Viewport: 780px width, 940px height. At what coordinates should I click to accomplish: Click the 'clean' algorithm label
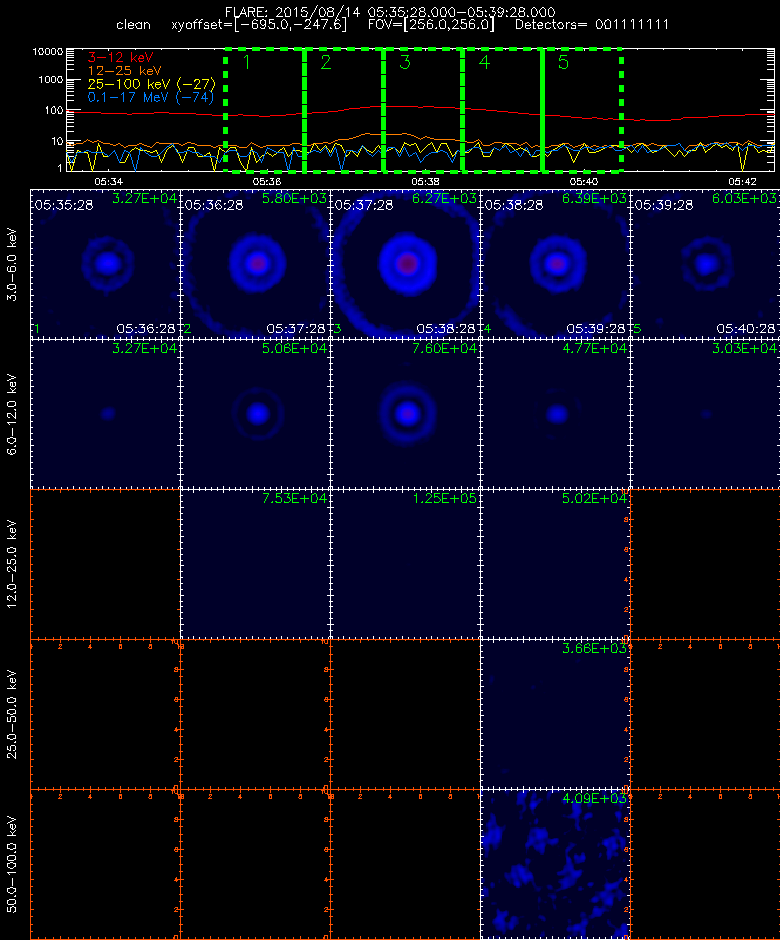(x=133, y=25)
